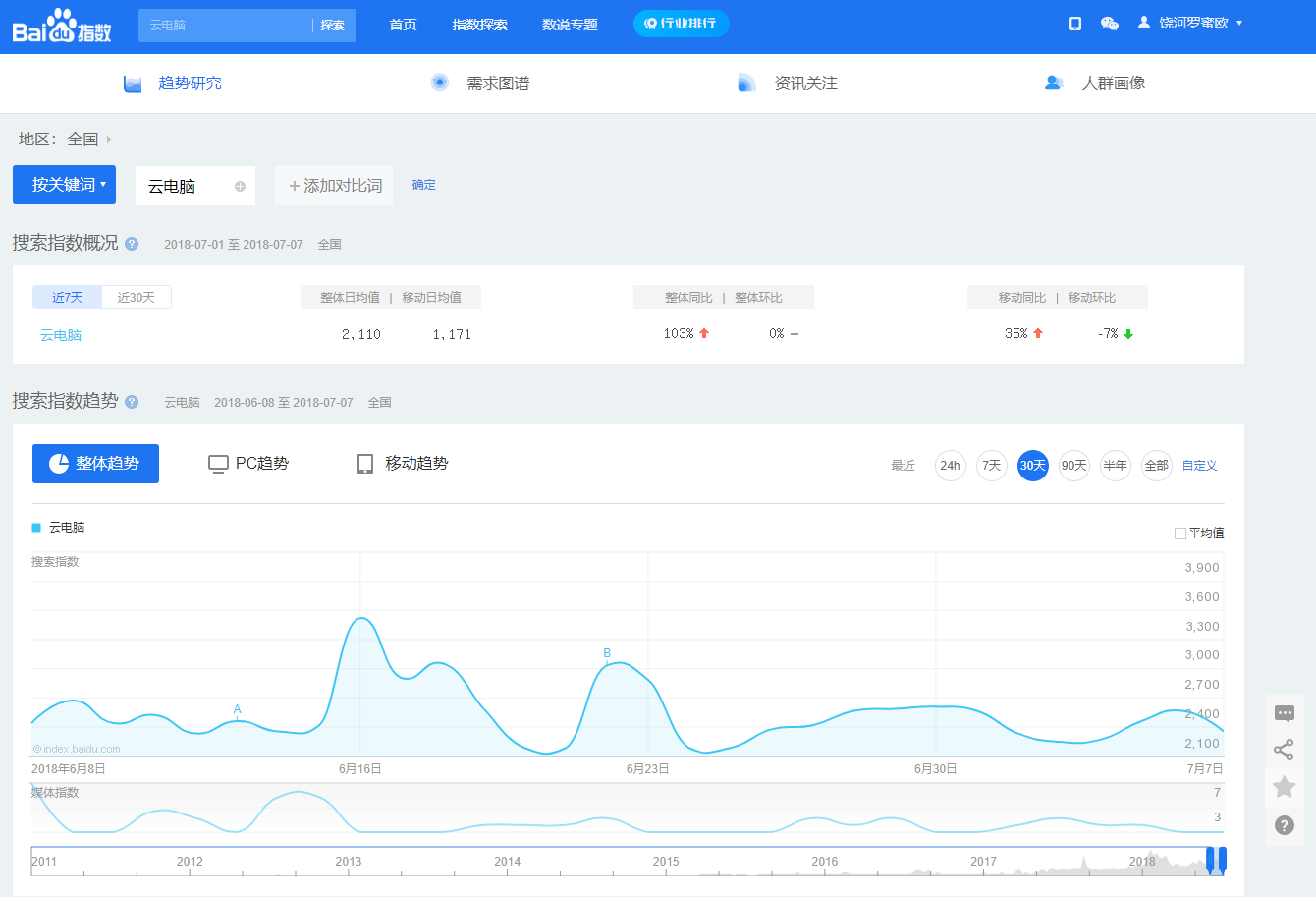Click the star favorite icon
The height and width of the screenshot is (897, 1316).
coord(1284,786)
